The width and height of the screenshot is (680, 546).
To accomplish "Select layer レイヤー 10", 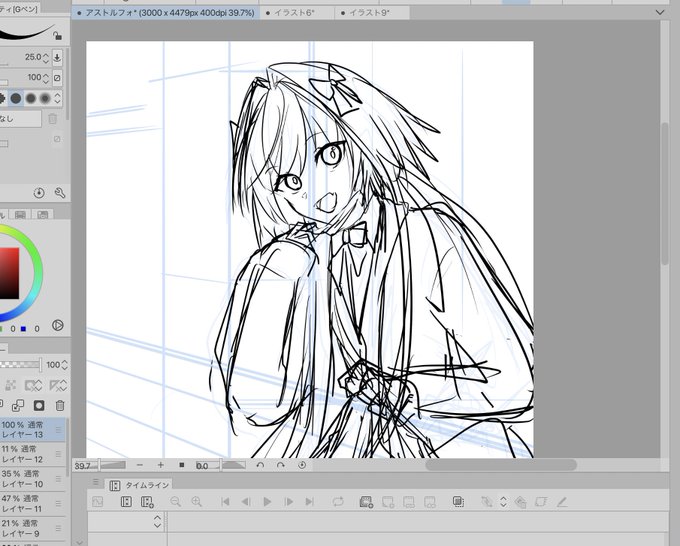I will 33,479.
